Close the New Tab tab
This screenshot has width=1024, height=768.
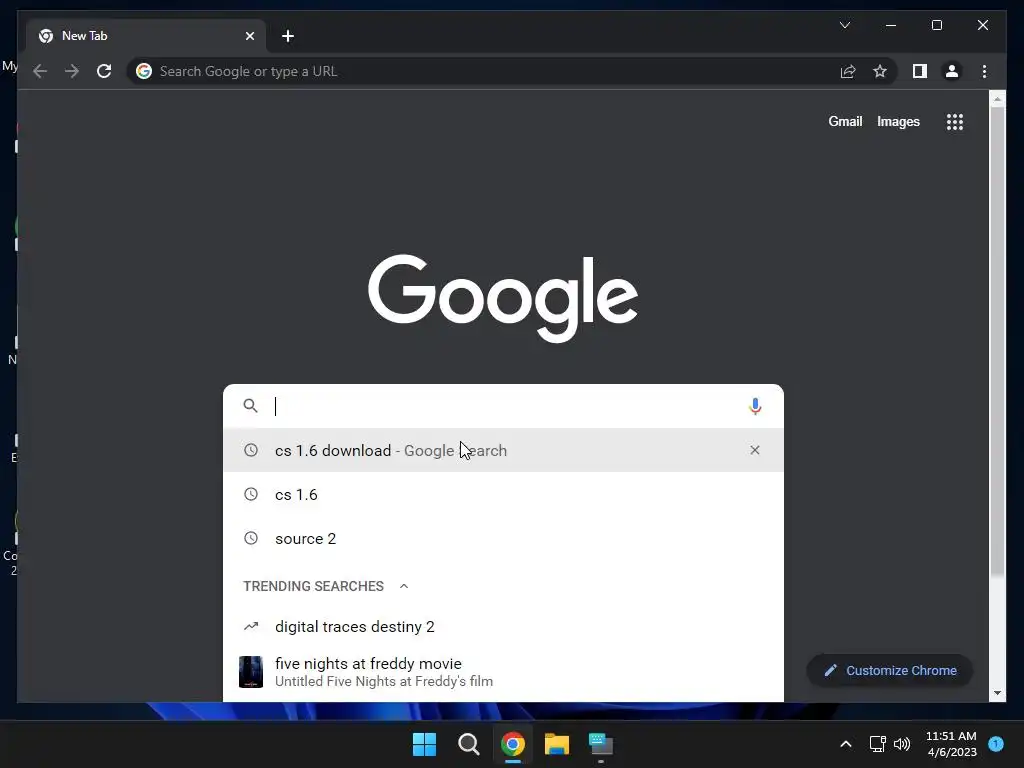[249, 36]
